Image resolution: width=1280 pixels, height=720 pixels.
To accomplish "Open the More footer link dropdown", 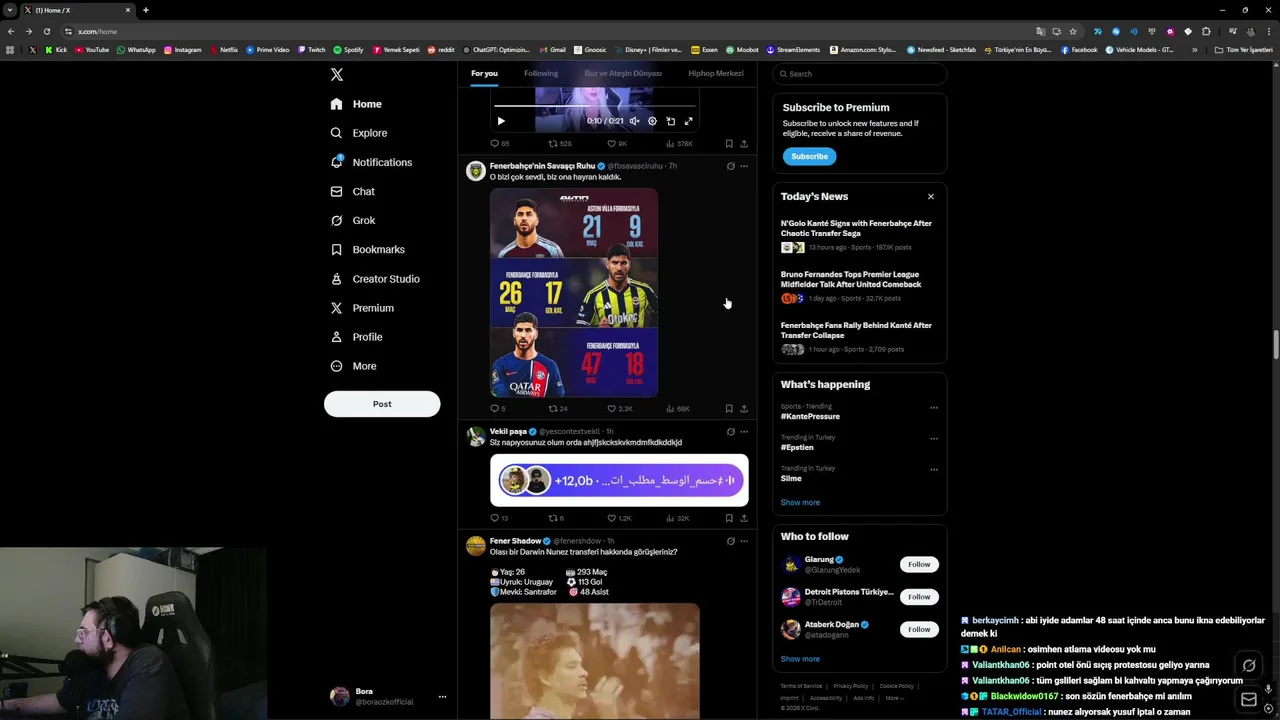I will pos(894,698).
